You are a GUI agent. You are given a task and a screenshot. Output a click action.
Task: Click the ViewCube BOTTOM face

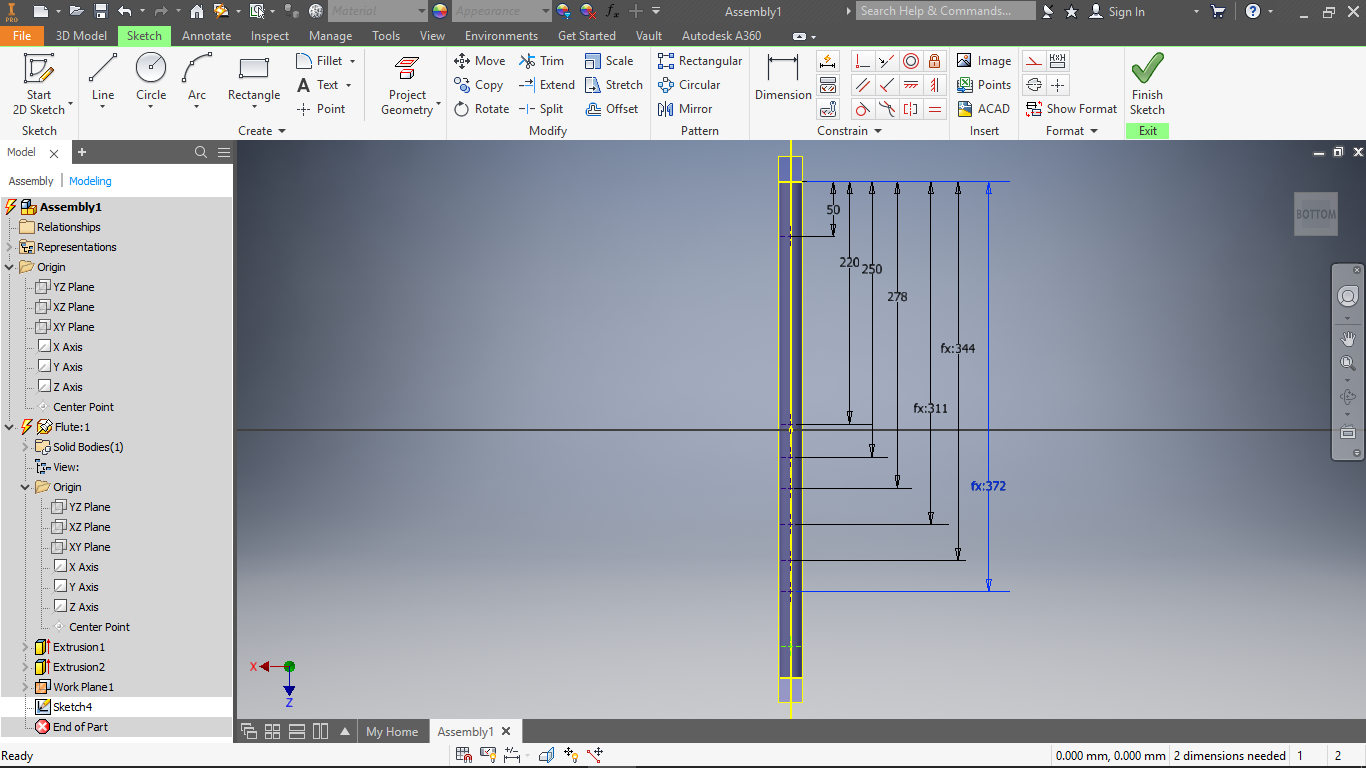click(x=1316, y=214)
